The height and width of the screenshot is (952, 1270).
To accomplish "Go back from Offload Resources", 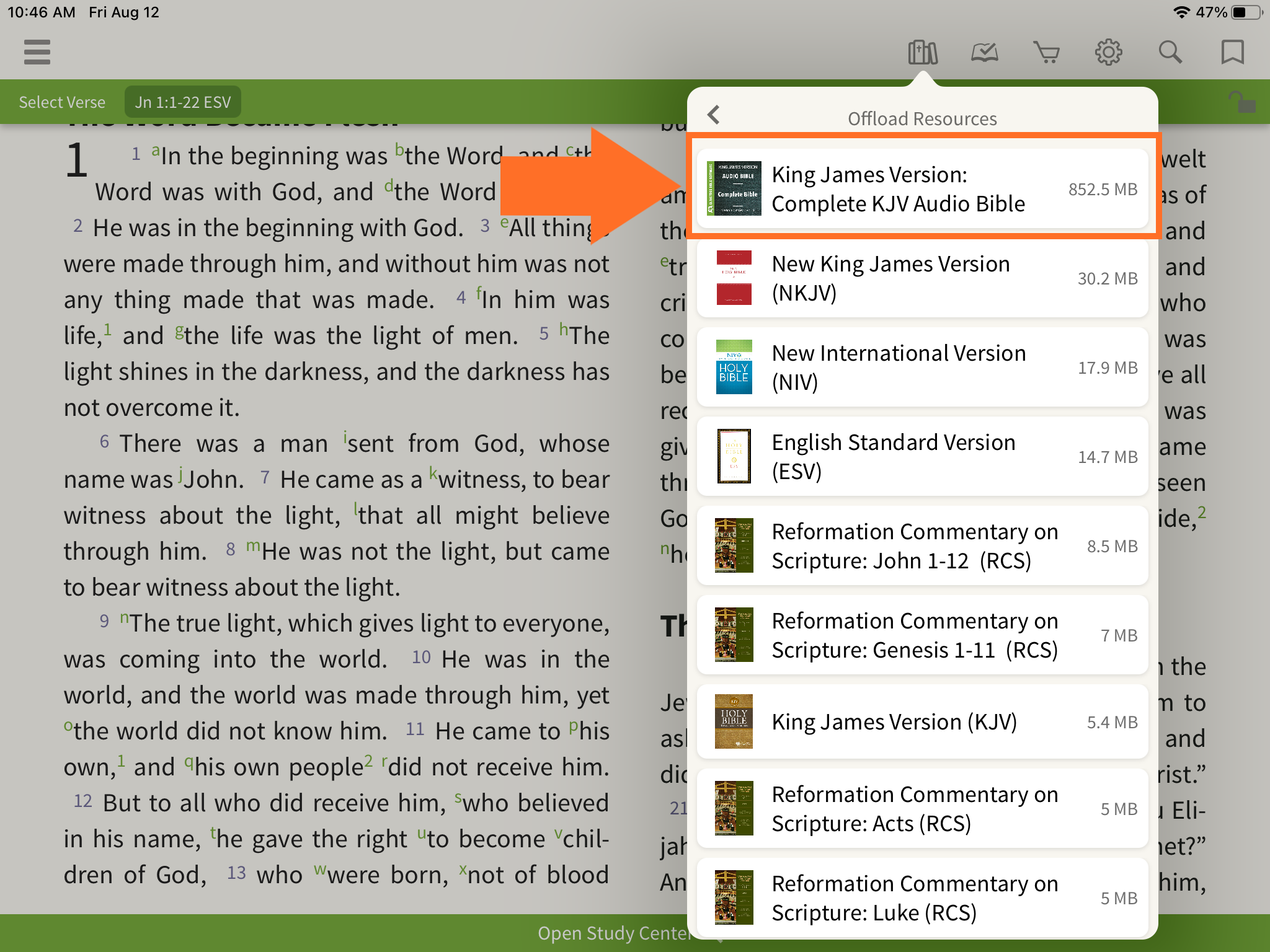I will click(714, 115).
